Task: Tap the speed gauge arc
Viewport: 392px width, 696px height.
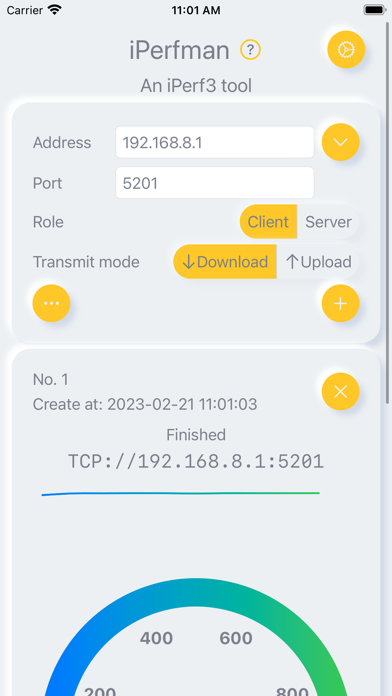Action: tap(196, 593)
